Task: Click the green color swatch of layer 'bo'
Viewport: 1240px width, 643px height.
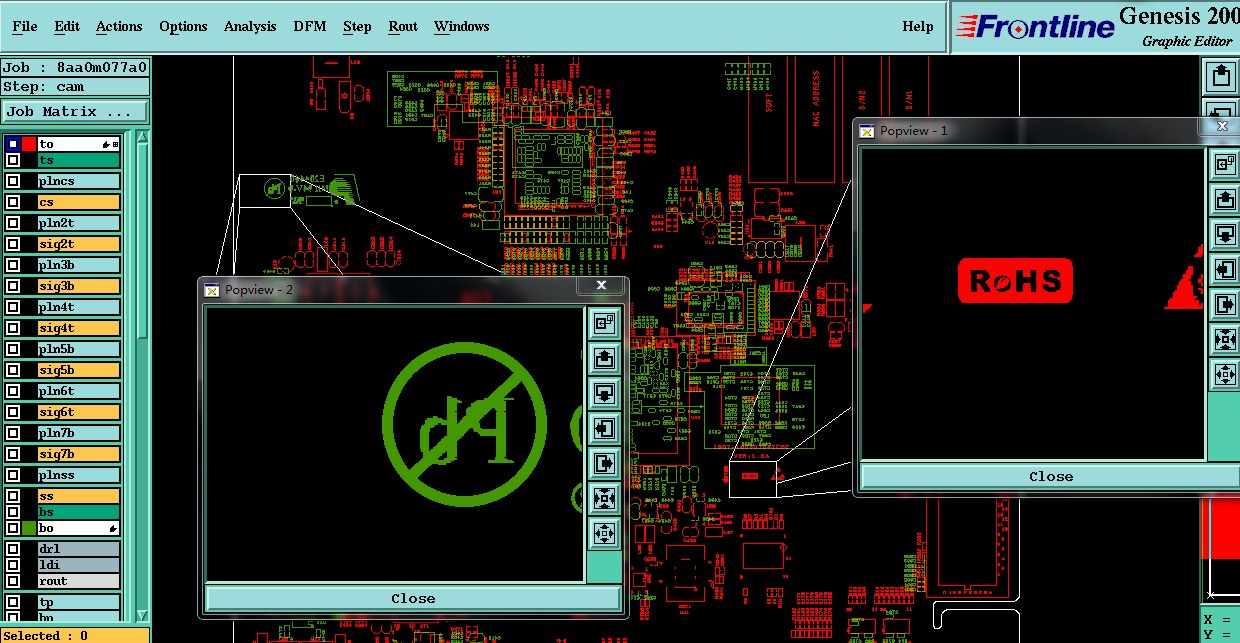Action: pos(29,528)
